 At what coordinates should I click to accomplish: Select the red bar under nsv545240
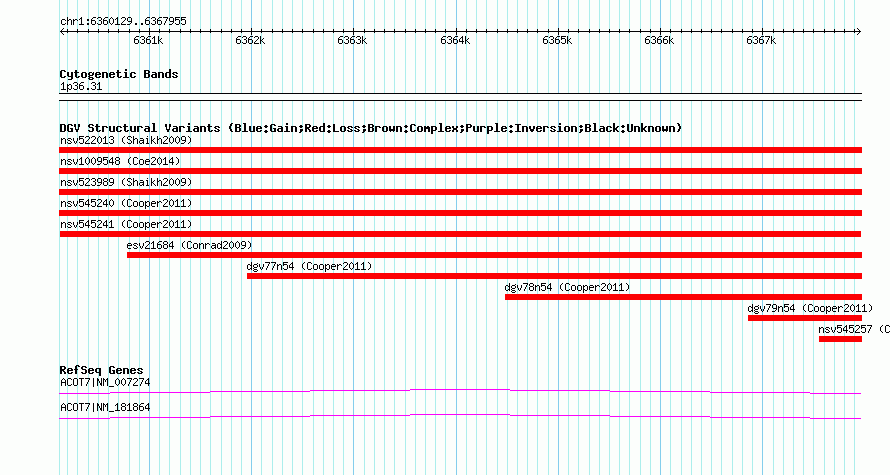460,213
